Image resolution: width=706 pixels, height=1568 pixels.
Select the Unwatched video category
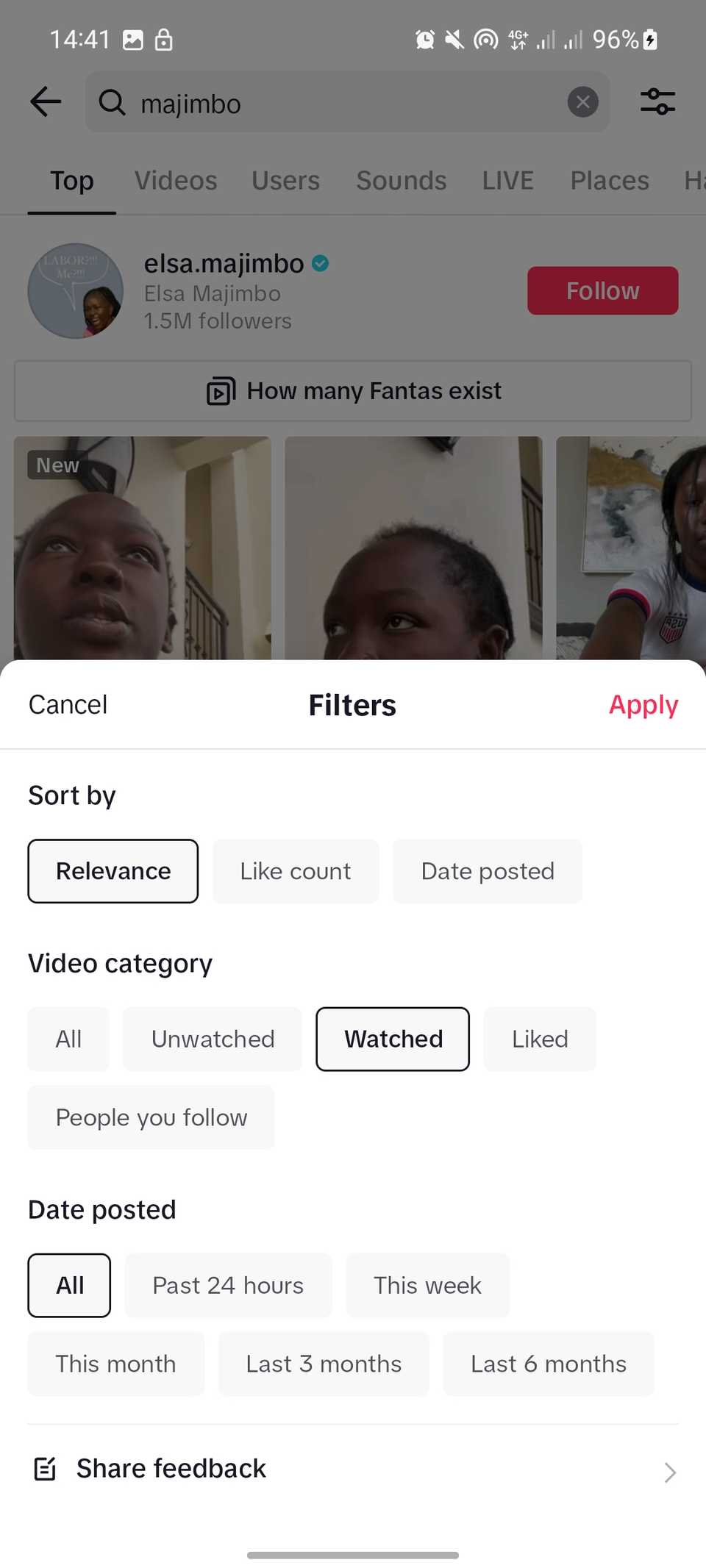point(212,1039)
